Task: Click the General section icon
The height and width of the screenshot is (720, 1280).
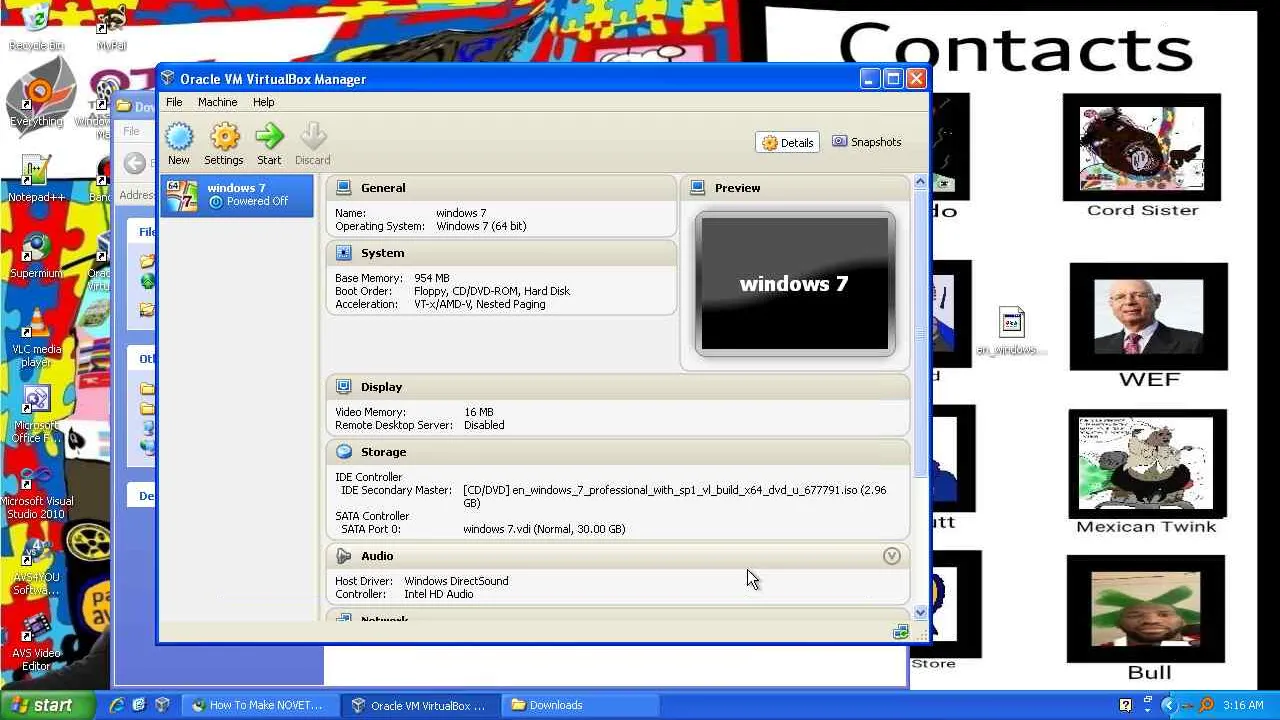Action: tap(344, 187)
